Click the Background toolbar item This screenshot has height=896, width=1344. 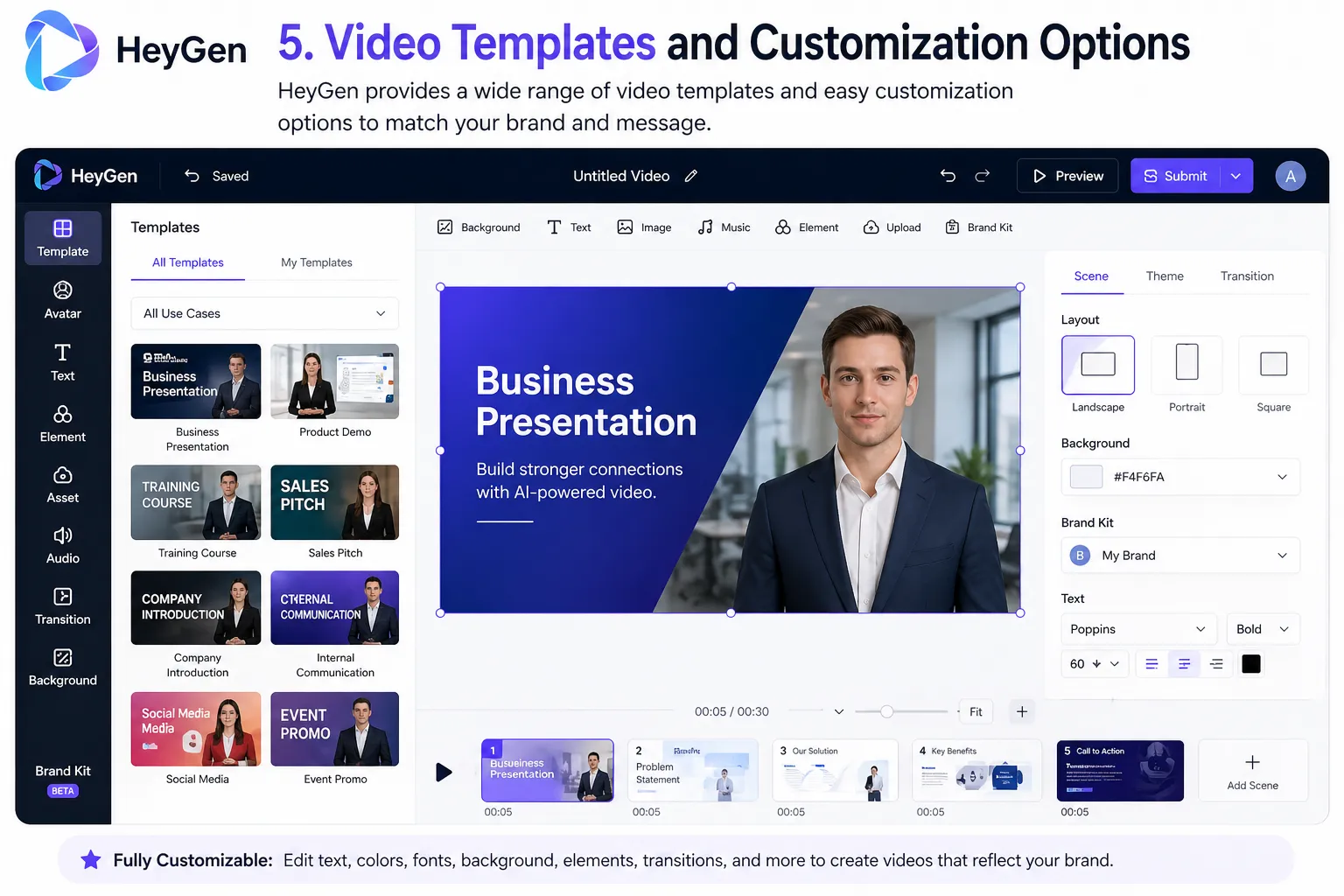click(479, 227)
